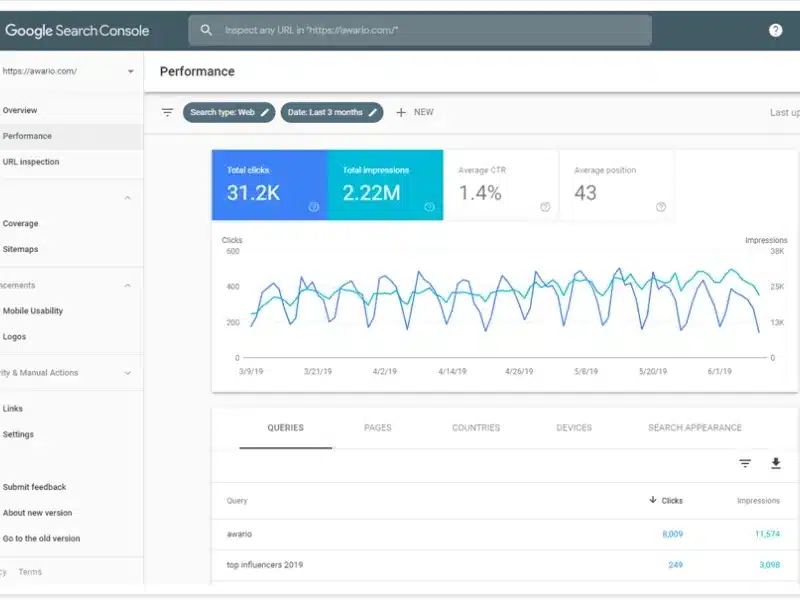Open Average CTR help icon
Image resolution: width=800 pixels, height=600 pixels.
pyautogui.click(x=545, y=207)
